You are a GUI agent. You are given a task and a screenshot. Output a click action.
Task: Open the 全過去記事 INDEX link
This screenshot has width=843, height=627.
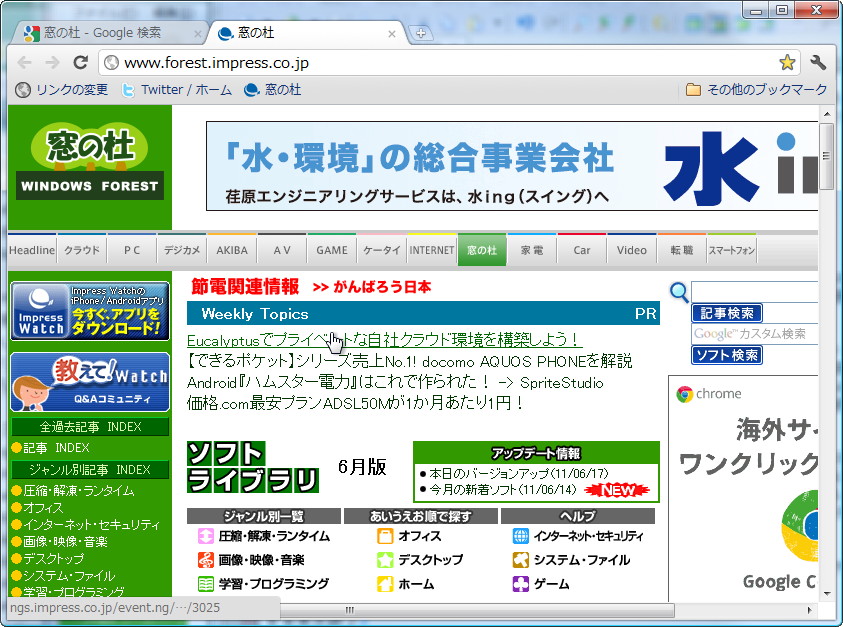tap(88, 426)
